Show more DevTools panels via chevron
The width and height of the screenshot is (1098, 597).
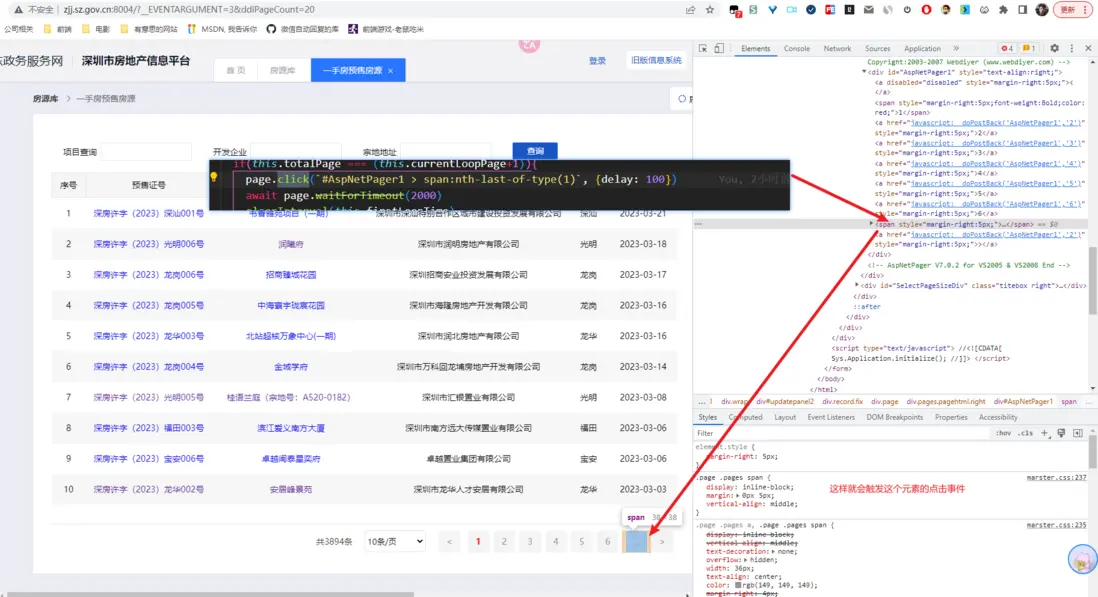(956, 48)
